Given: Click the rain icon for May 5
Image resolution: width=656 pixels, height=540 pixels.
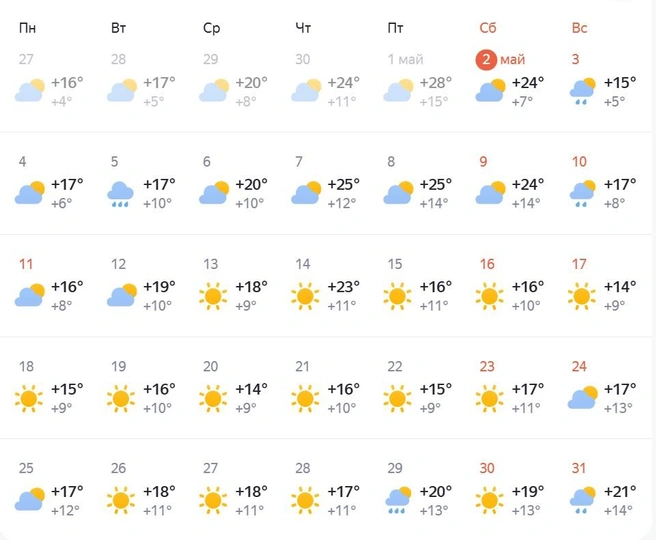Looking at the screenshot, I should 120,194.
